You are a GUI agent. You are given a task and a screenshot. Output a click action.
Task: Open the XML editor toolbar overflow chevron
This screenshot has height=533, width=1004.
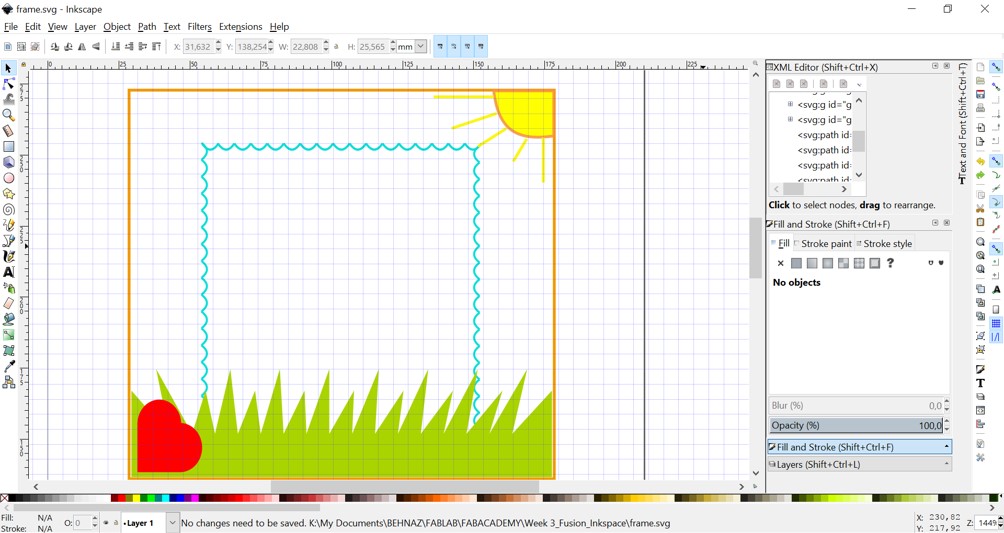click(x=859, y=84)
